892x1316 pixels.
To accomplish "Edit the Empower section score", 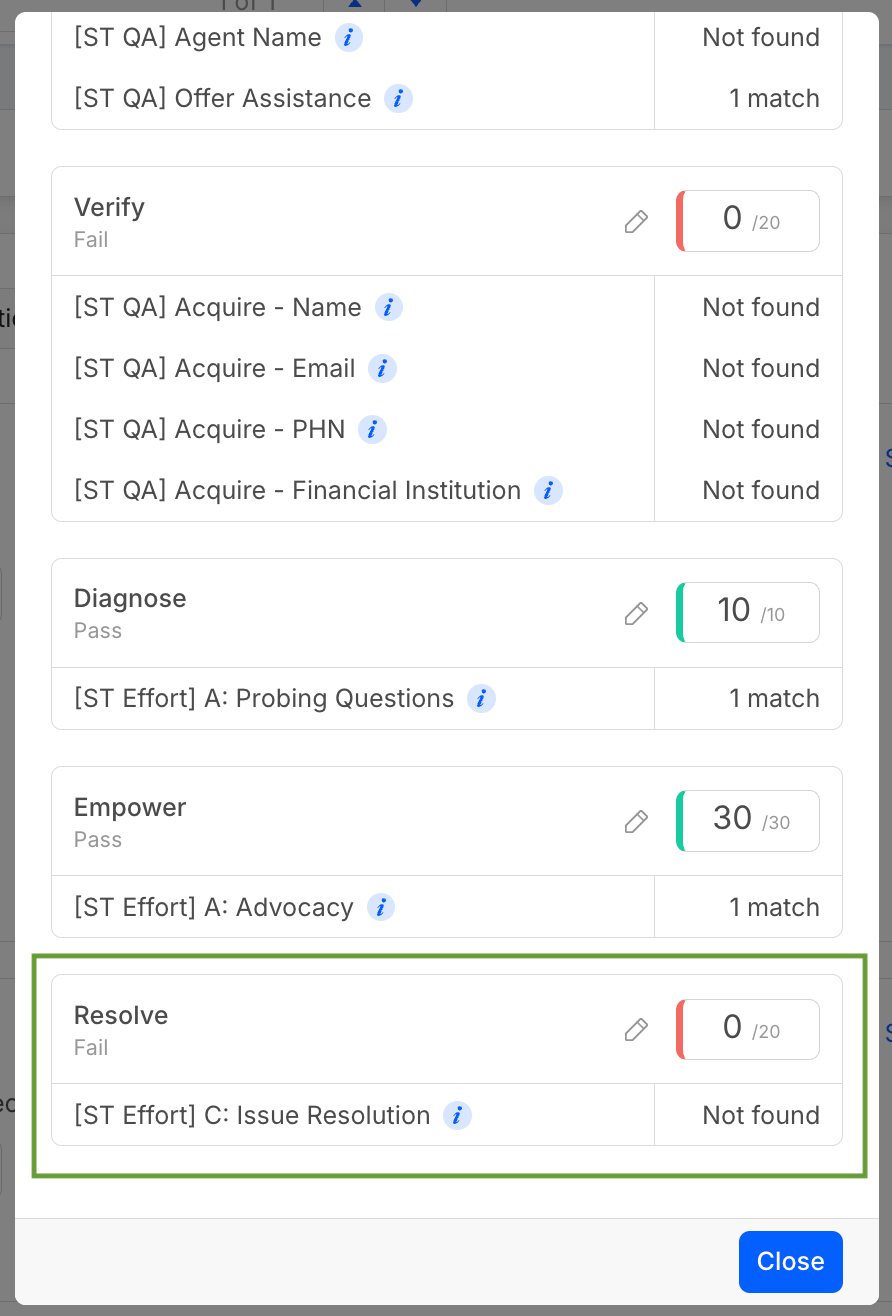I will pyautogui.click(x=636, y=822).
